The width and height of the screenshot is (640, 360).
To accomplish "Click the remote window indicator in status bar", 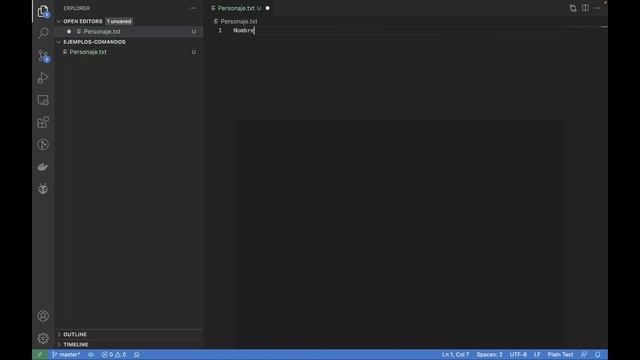I will coord(40,355).
